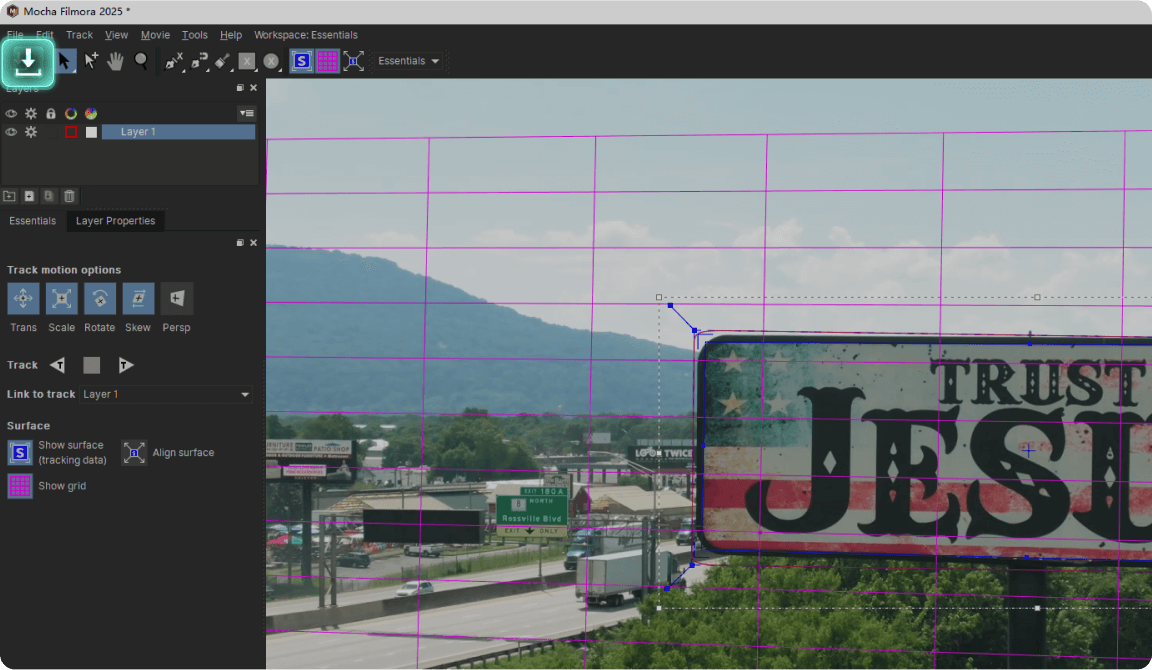Toggle Trans track motion option

23,298
